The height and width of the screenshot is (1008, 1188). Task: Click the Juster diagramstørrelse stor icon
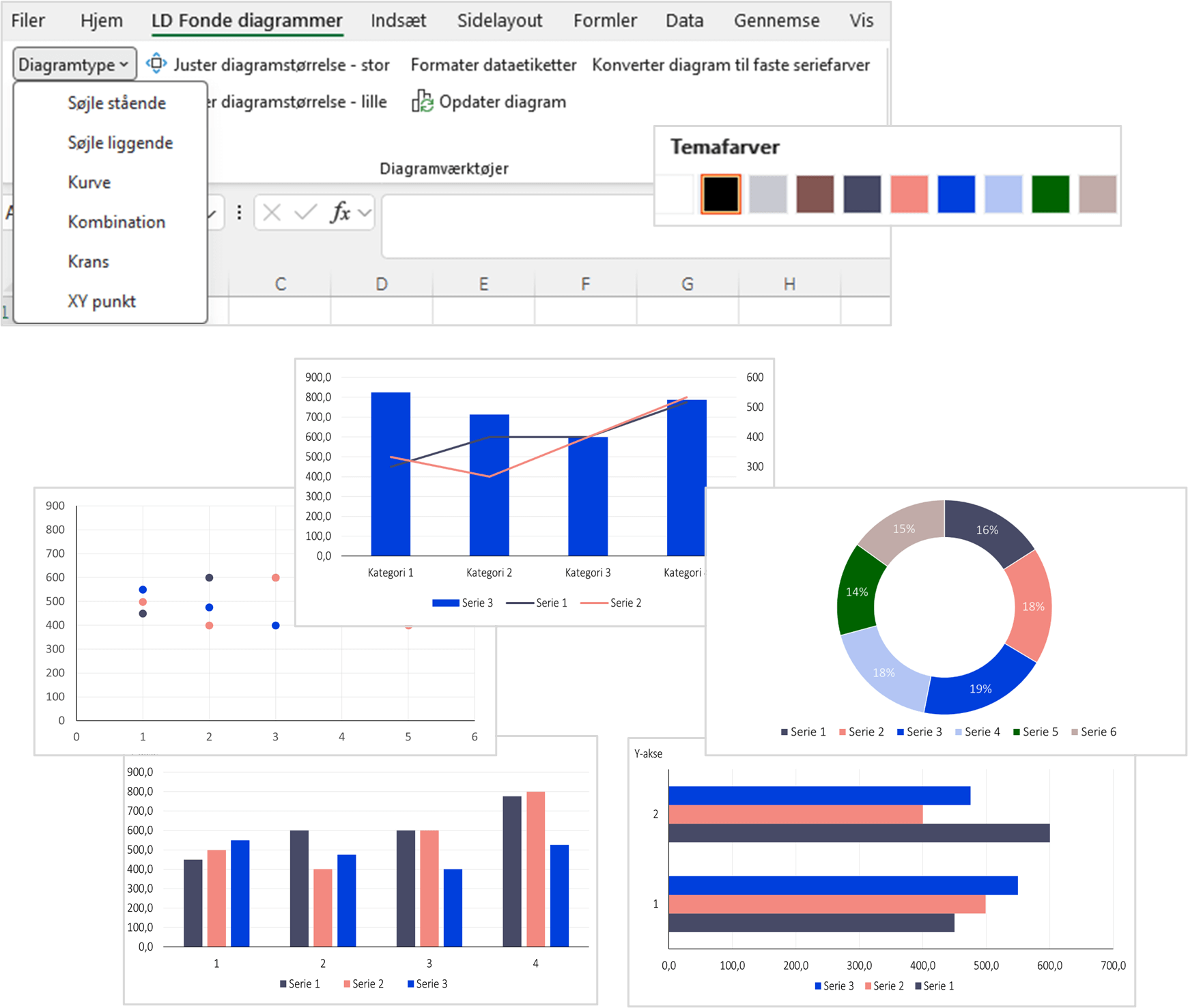156,63
